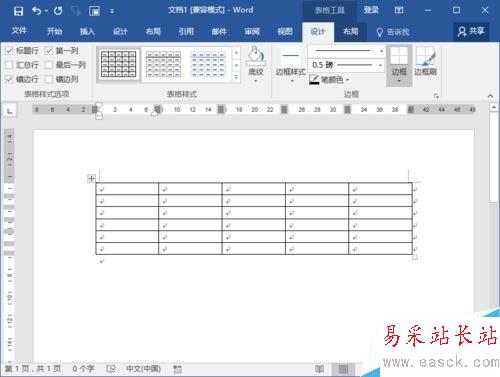
Task: Click the 笔颜色 pen color swatch
Action: [x=314, y=79]
